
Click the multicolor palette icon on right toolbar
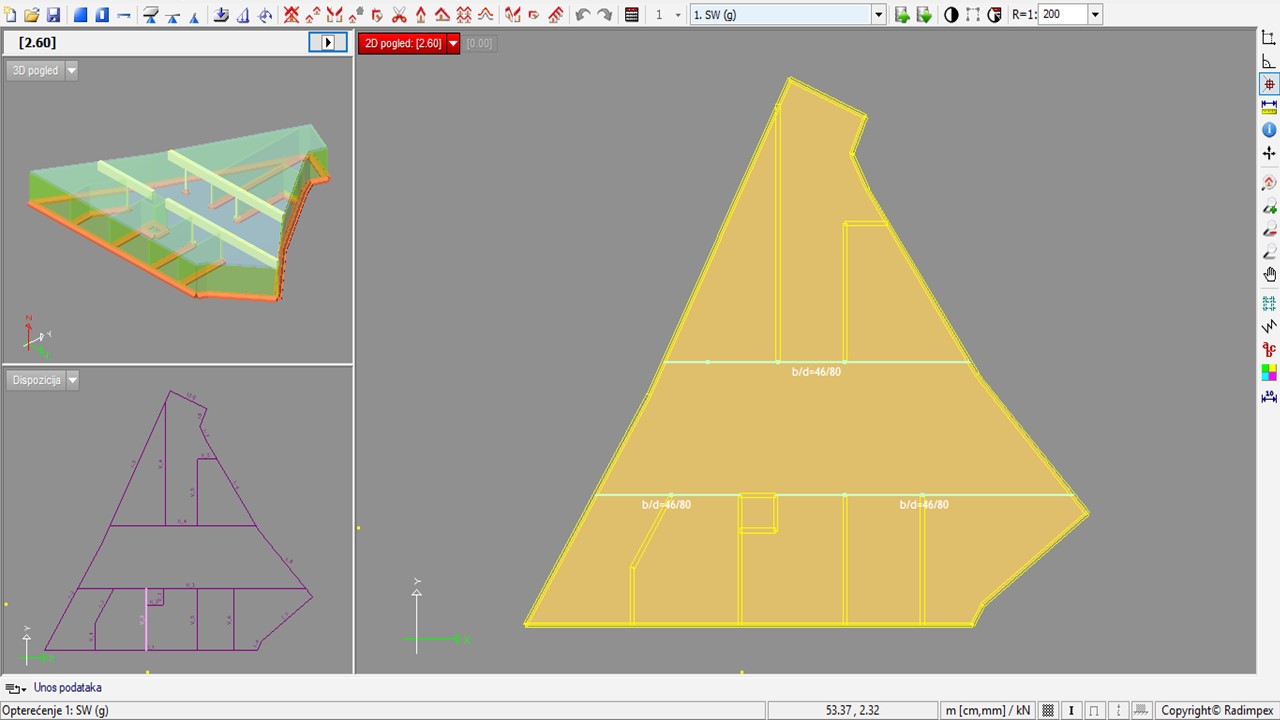pyautogui.click(x=1269, y=373)
